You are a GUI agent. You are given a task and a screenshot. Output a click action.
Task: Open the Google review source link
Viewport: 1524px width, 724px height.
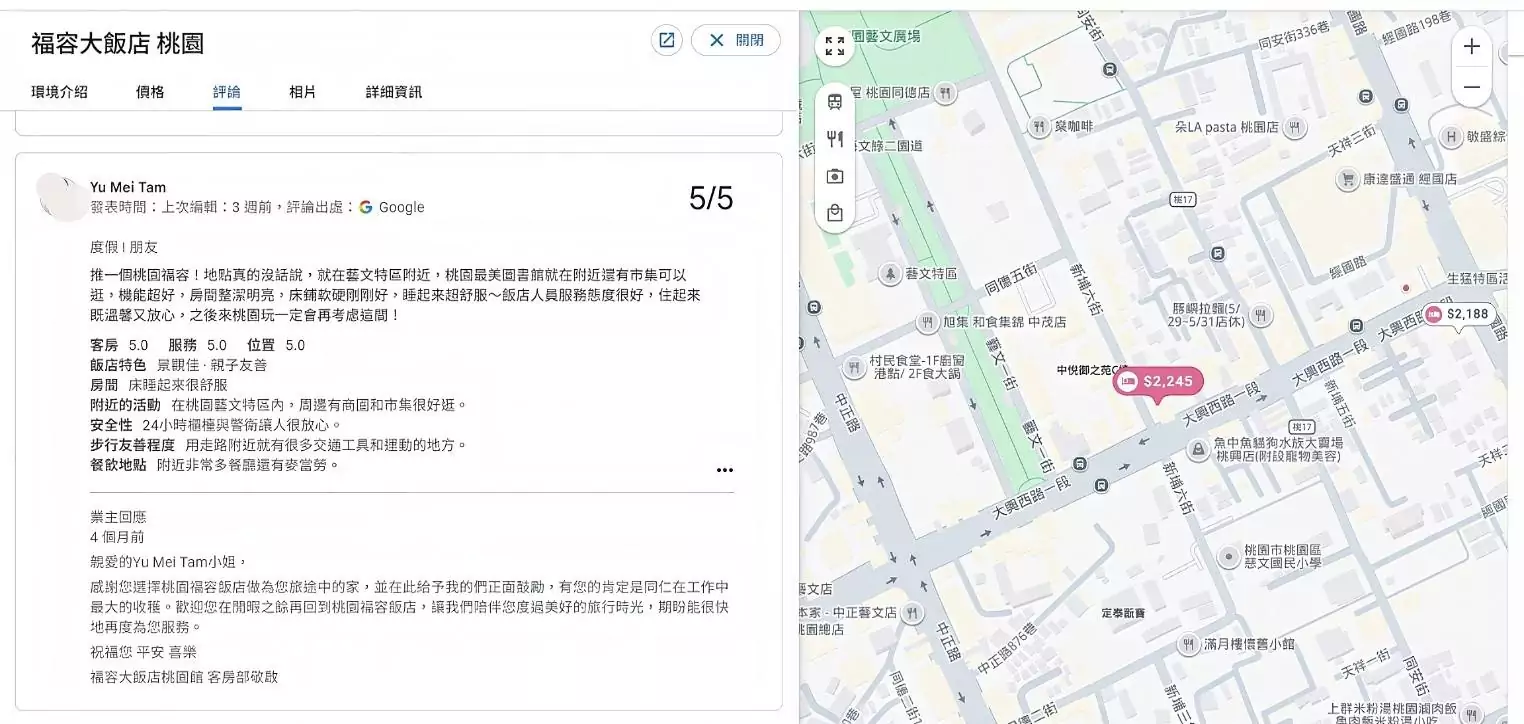392,207
